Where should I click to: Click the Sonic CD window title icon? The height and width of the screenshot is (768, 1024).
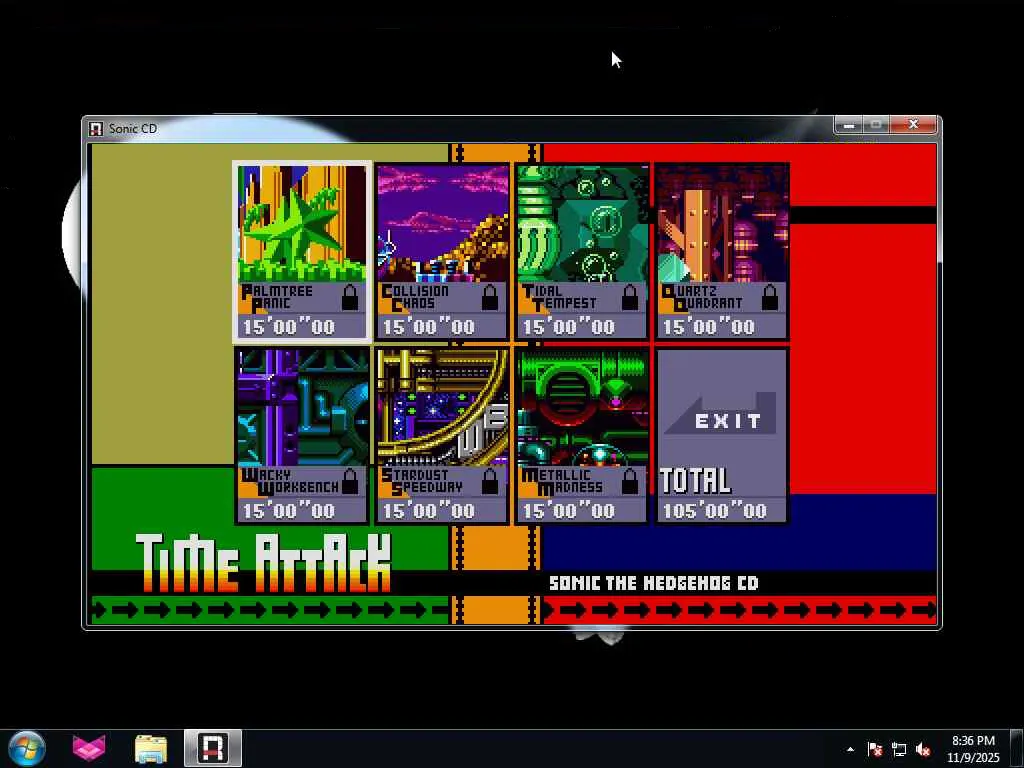click(96, 129)
